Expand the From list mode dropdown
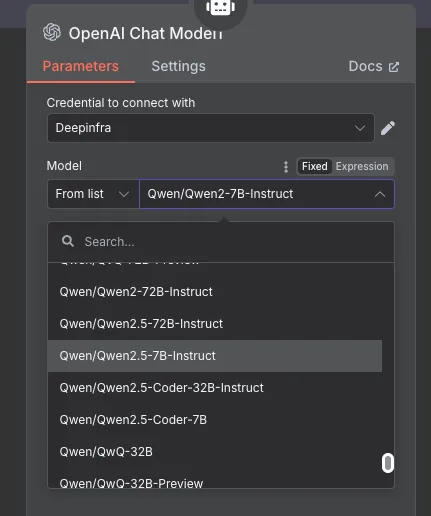Screen dimensions: 431x516 point(93,194)
